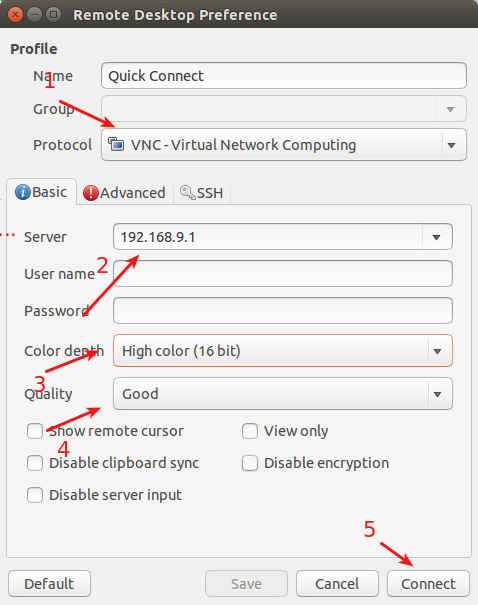Maximize the Remote Desktop Preference window

[x=53, y=15]
